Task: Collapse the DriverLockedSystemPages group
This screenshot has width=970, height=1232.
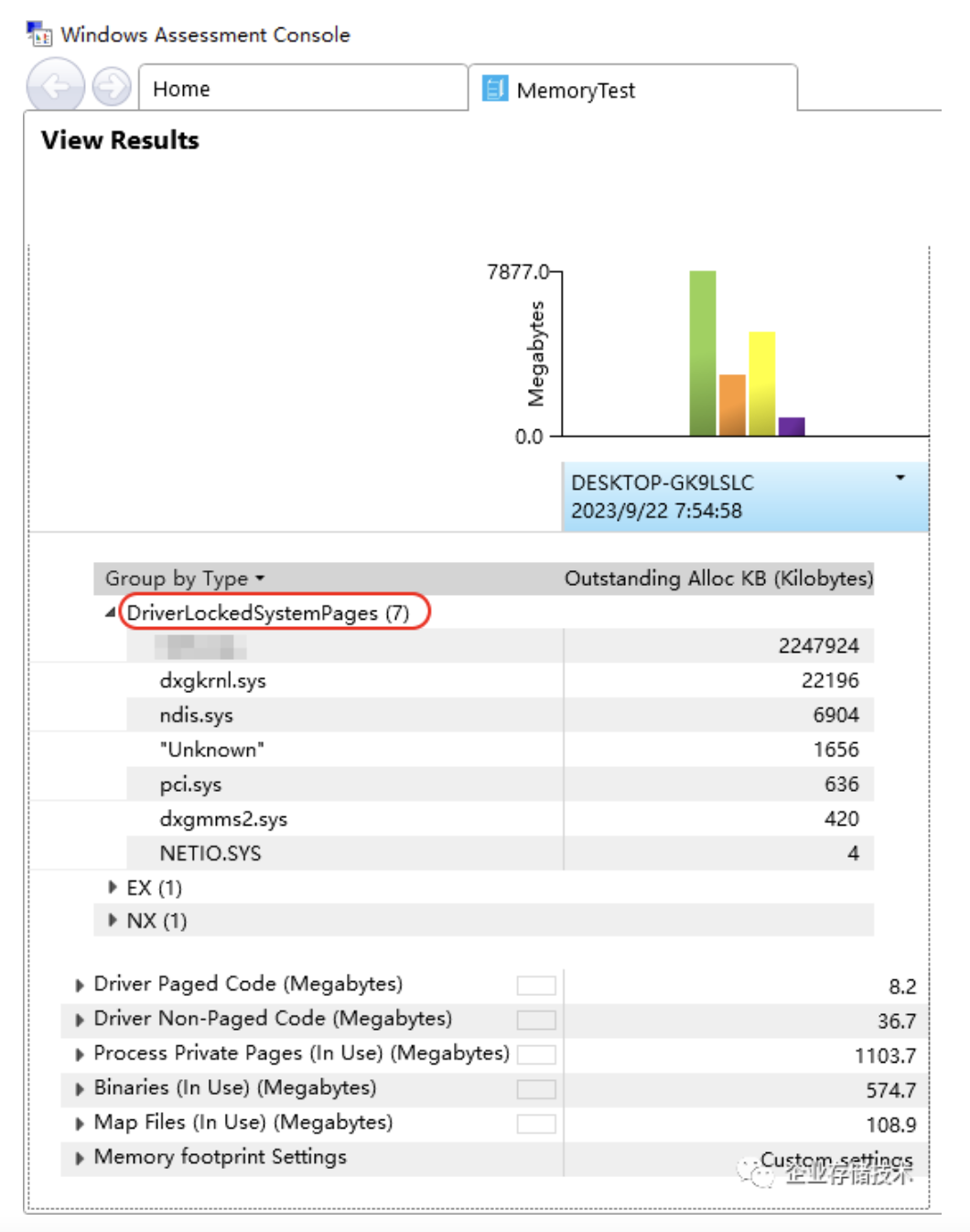Action: [x=111, y=612]
